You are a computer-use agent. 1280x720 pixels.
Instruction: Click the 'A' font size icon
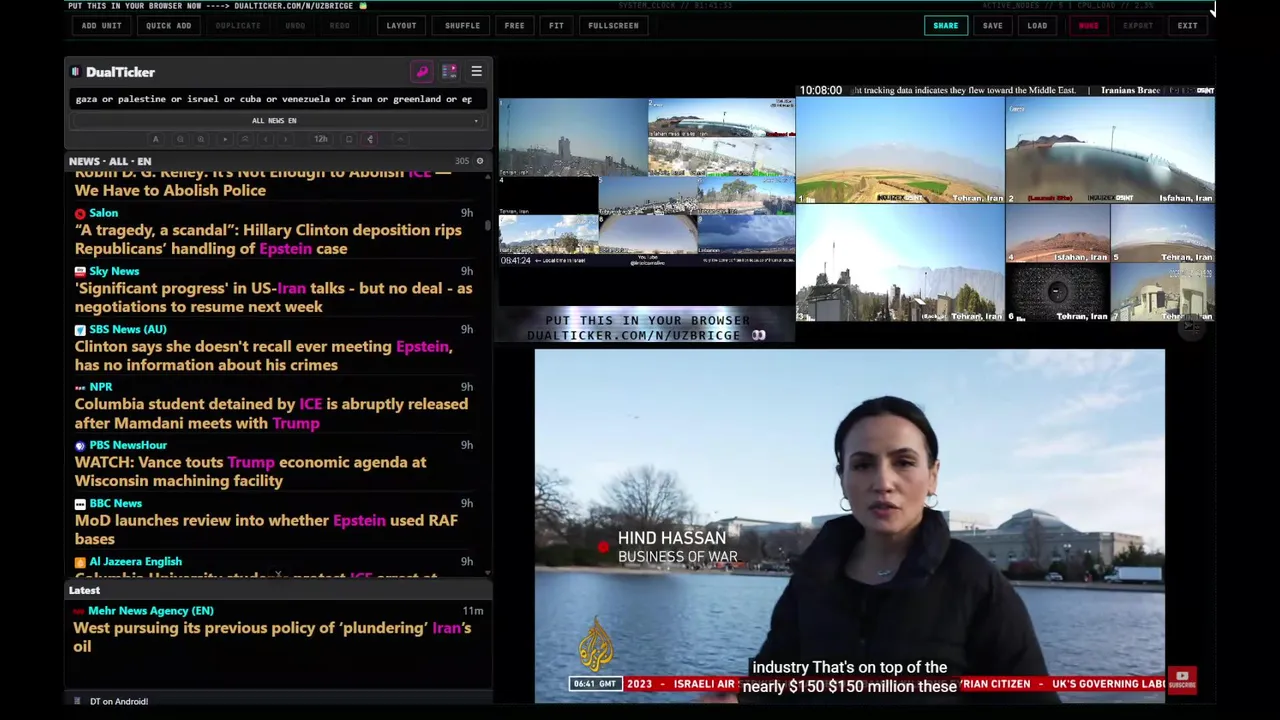coord(155,139)
